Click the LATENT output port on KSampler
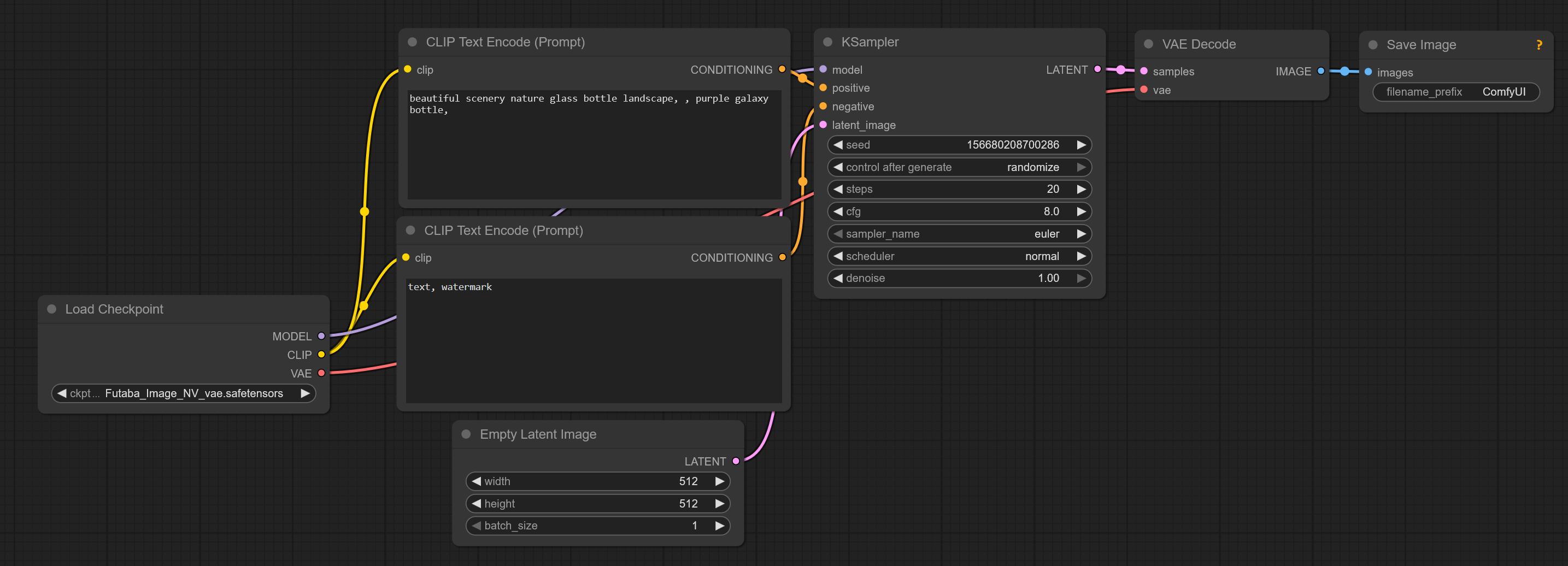This screenshot has width=1568, height=566. [x=1097, y=69]
